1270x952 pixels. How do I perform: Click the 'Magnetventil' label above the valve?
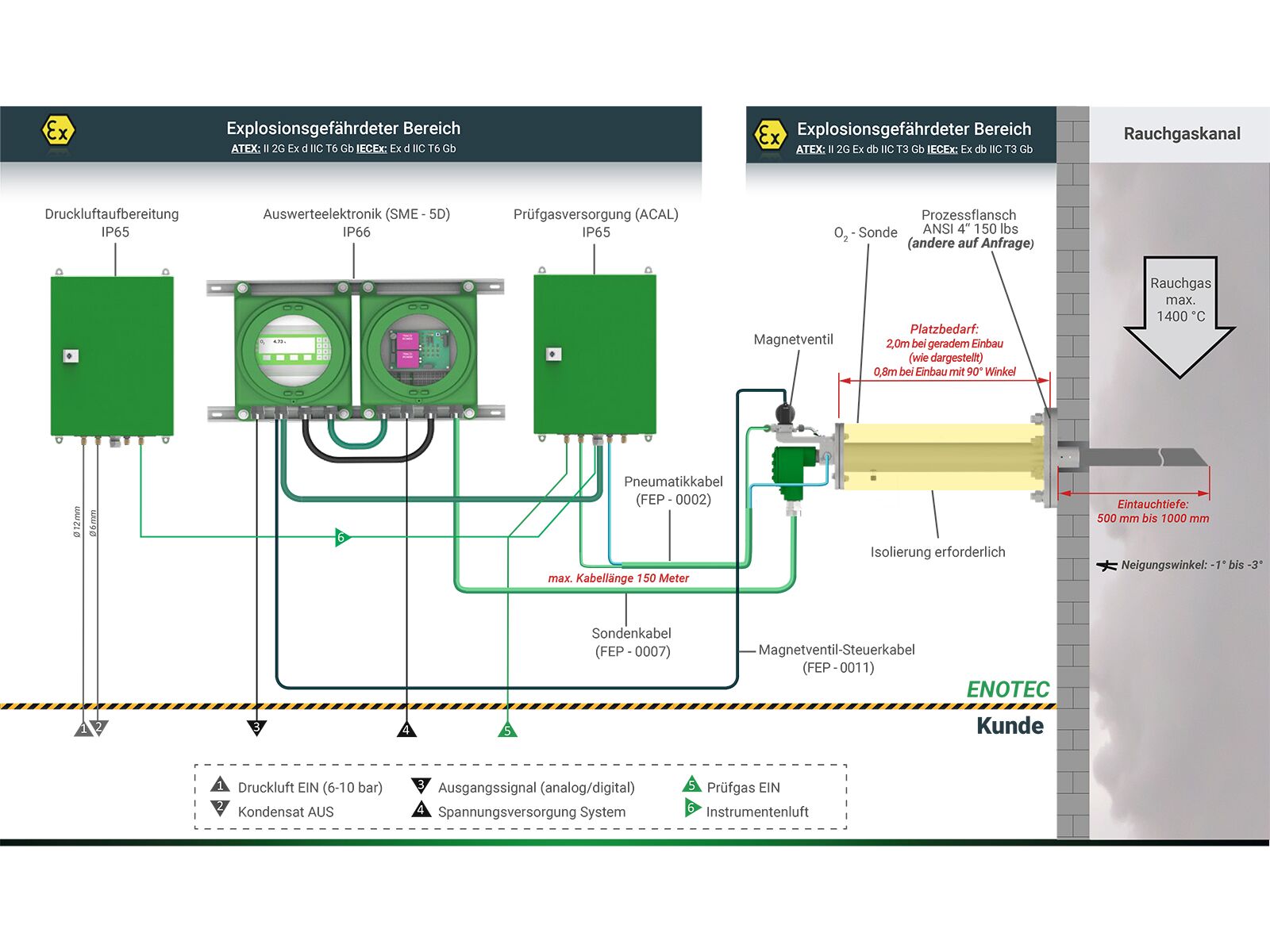point(793,340)
